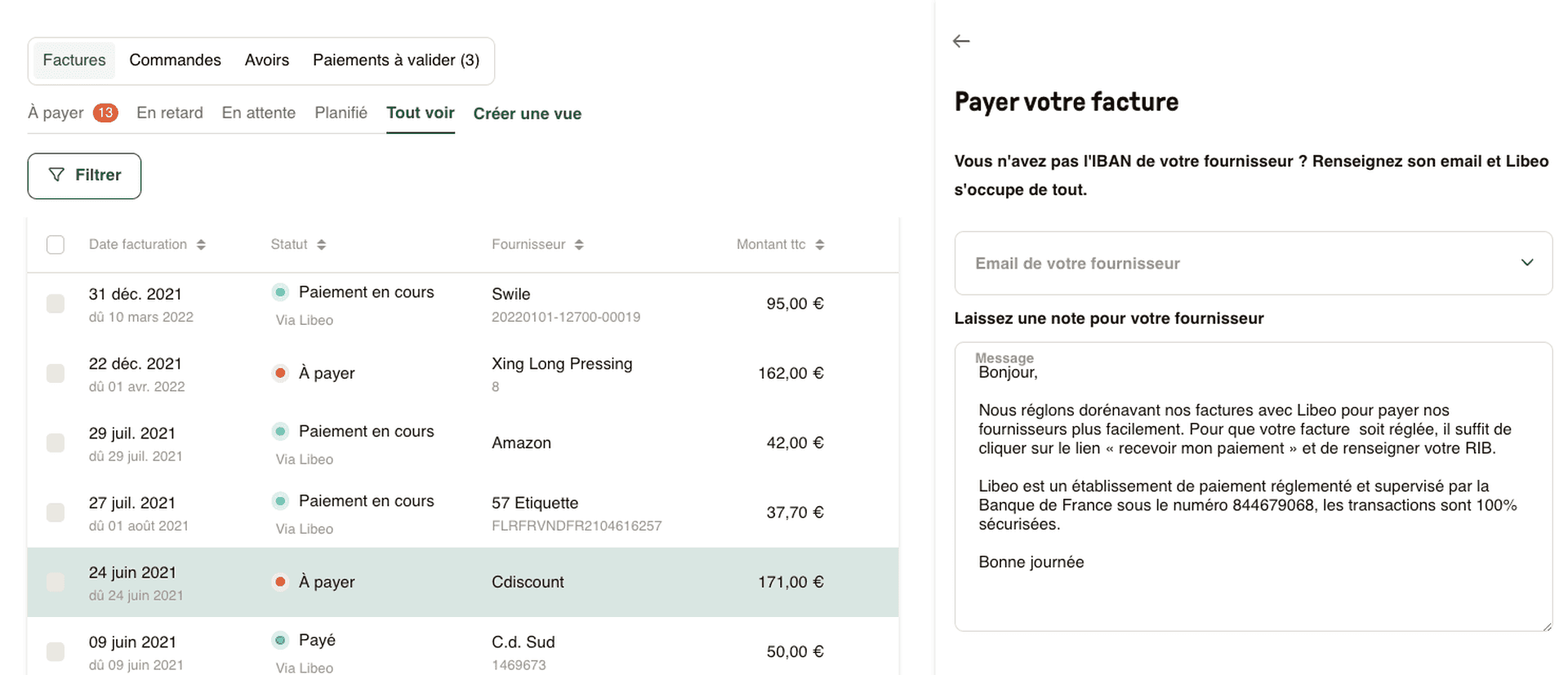Click the orange dot on Xing Long Pressing row
This screenshot has height=675, width=1568.
pos(281,372)
